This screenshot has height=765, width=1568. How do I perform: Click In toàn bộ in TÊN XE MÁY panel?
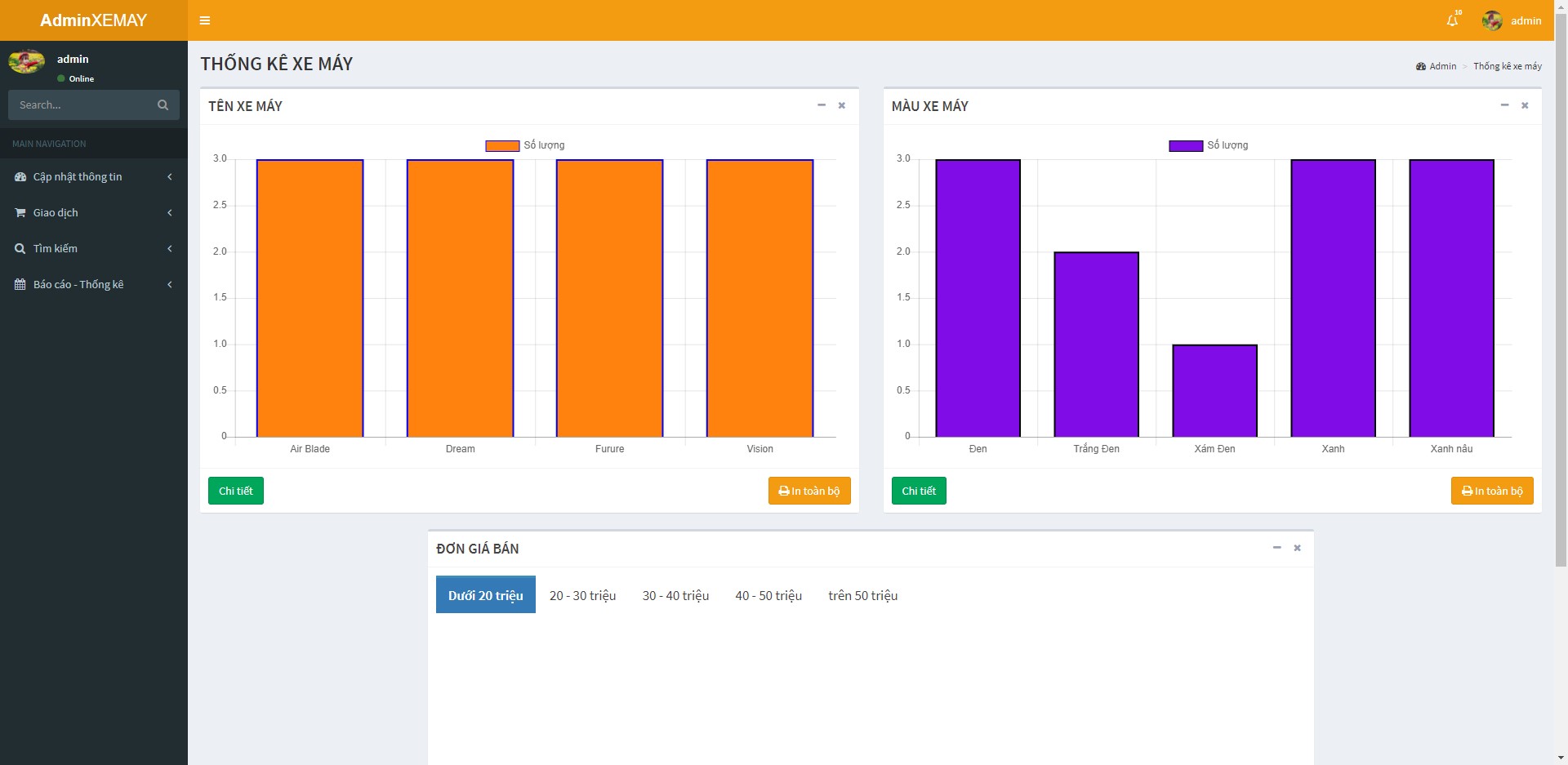809,491
